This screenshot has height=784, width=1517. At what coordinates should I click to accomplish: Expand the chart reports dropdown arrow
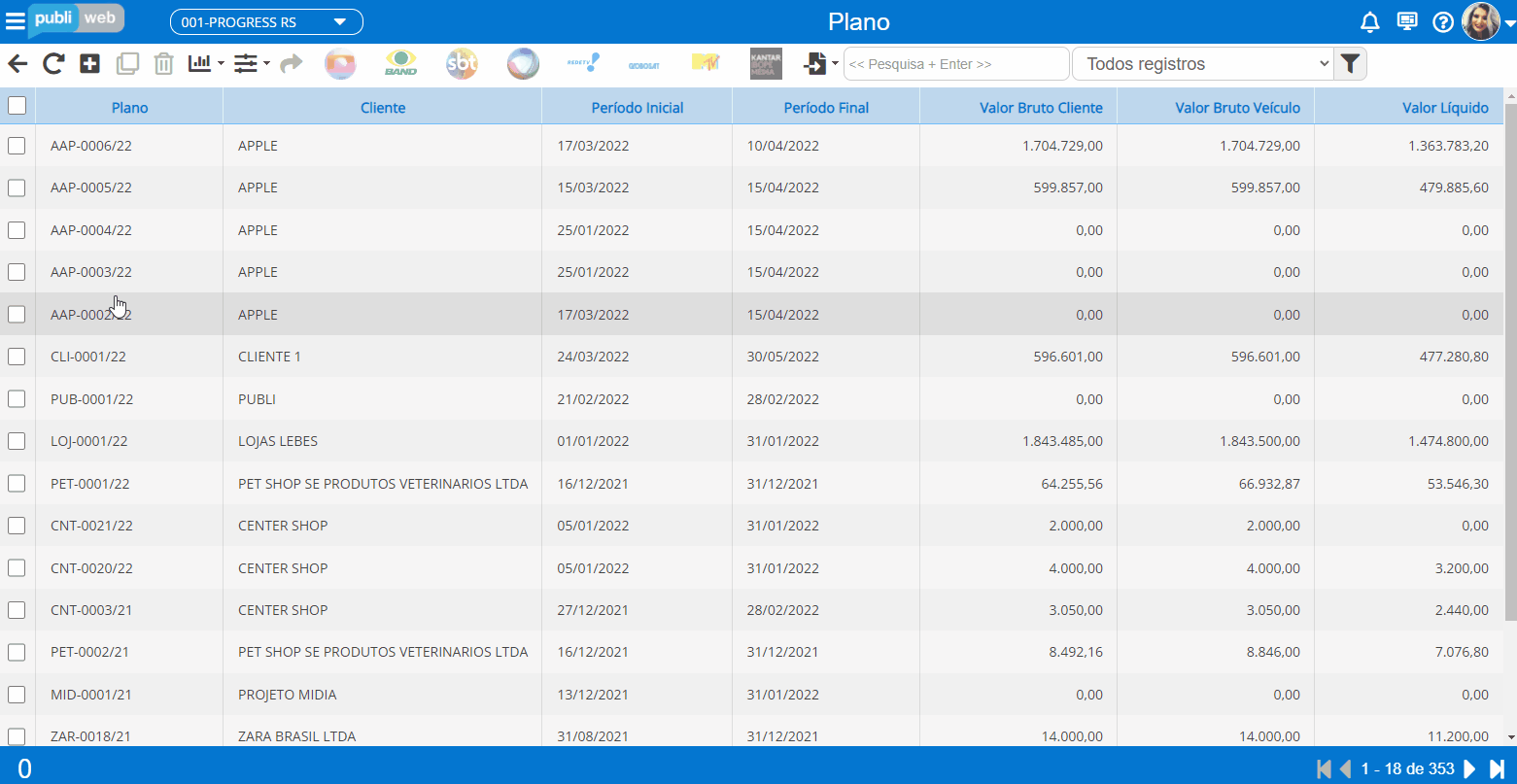coord(221,64)
